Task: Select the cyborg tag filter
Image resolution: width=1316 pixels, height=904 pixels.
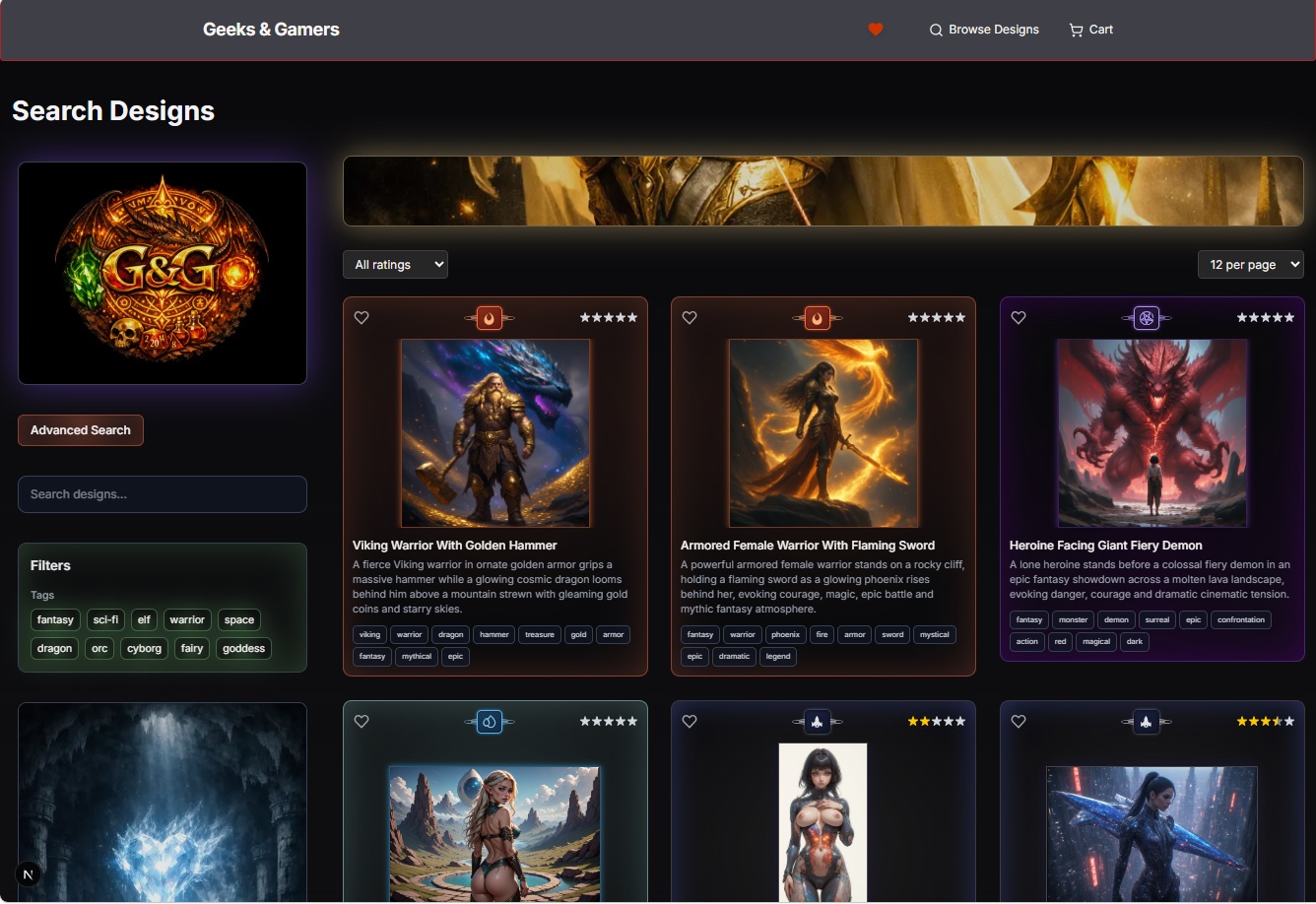Action: [x=144, y=649]
